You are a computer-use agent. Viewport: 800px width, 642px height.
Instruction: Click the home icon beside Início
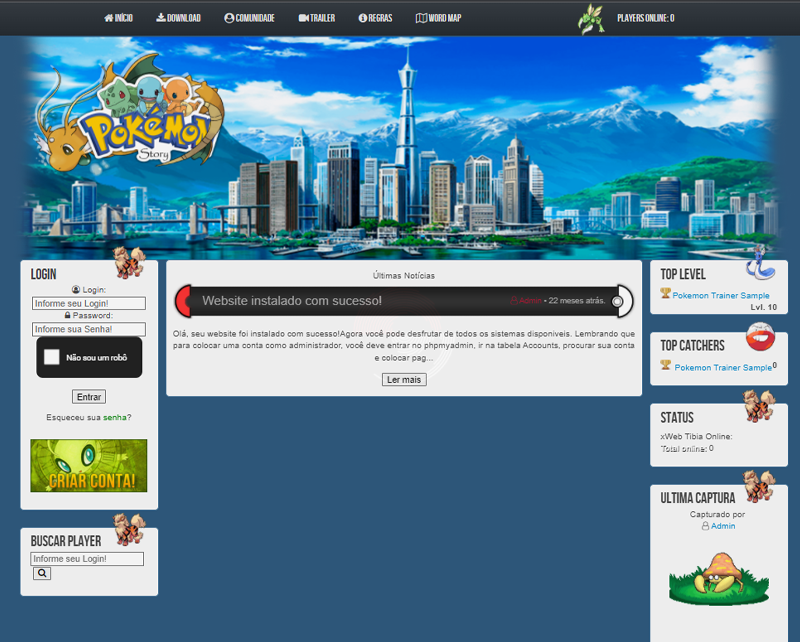pyautogui.click(x=109, y=18)
